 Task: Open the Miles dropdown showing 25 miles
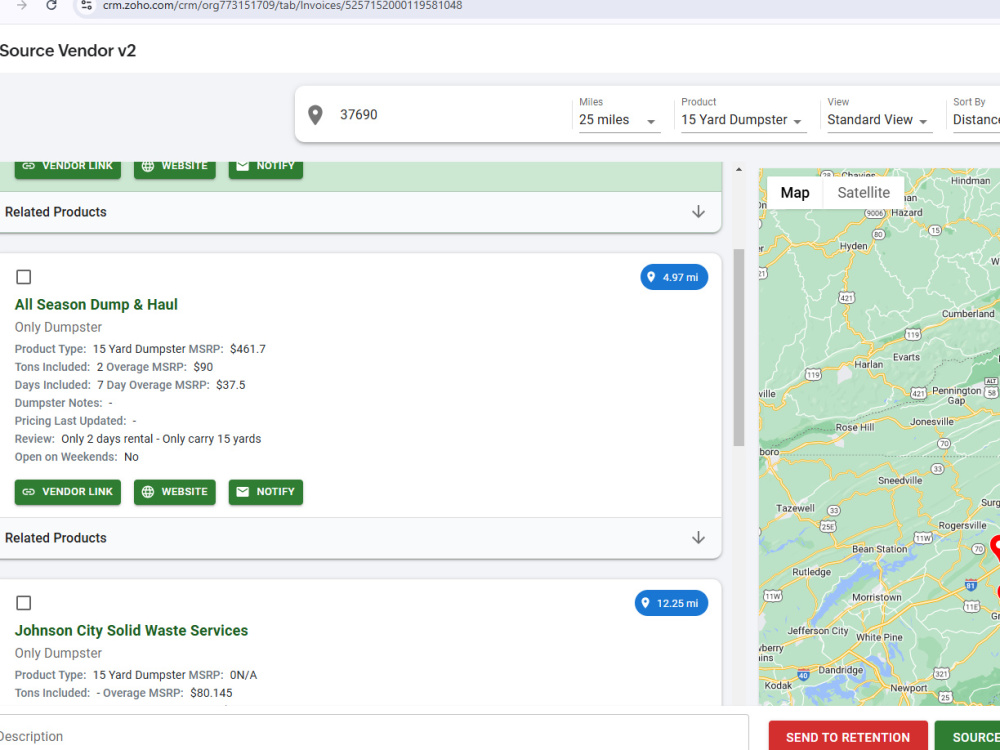[619, 120]
